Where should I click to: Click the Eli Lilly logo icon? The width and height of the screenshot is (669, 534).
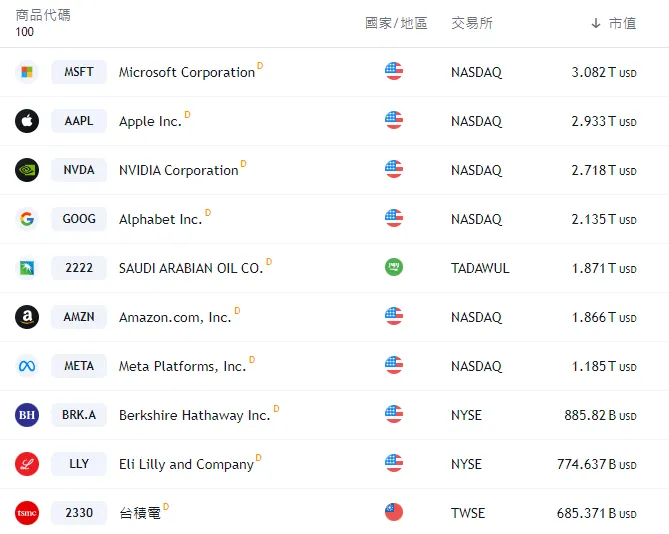(27, 464)
